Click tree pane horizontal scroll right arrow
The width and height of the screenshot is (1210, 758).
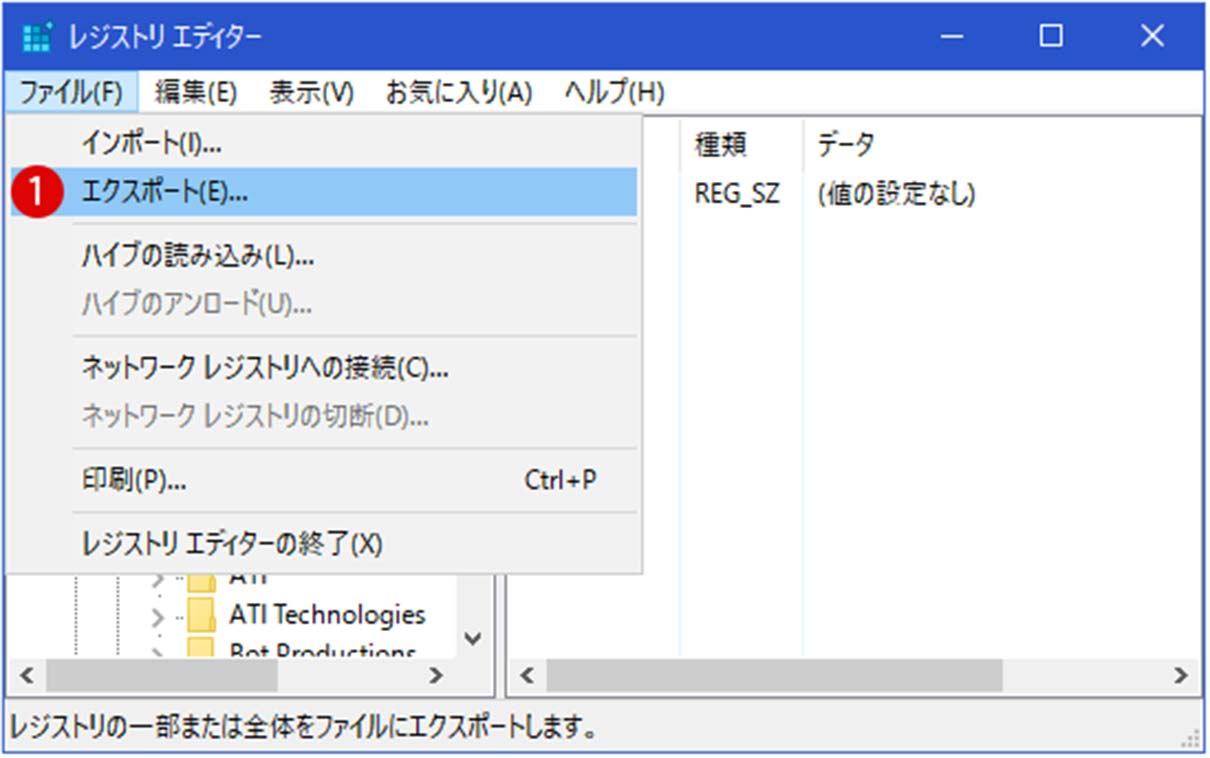pyautogui.click(x=436, y=675)
